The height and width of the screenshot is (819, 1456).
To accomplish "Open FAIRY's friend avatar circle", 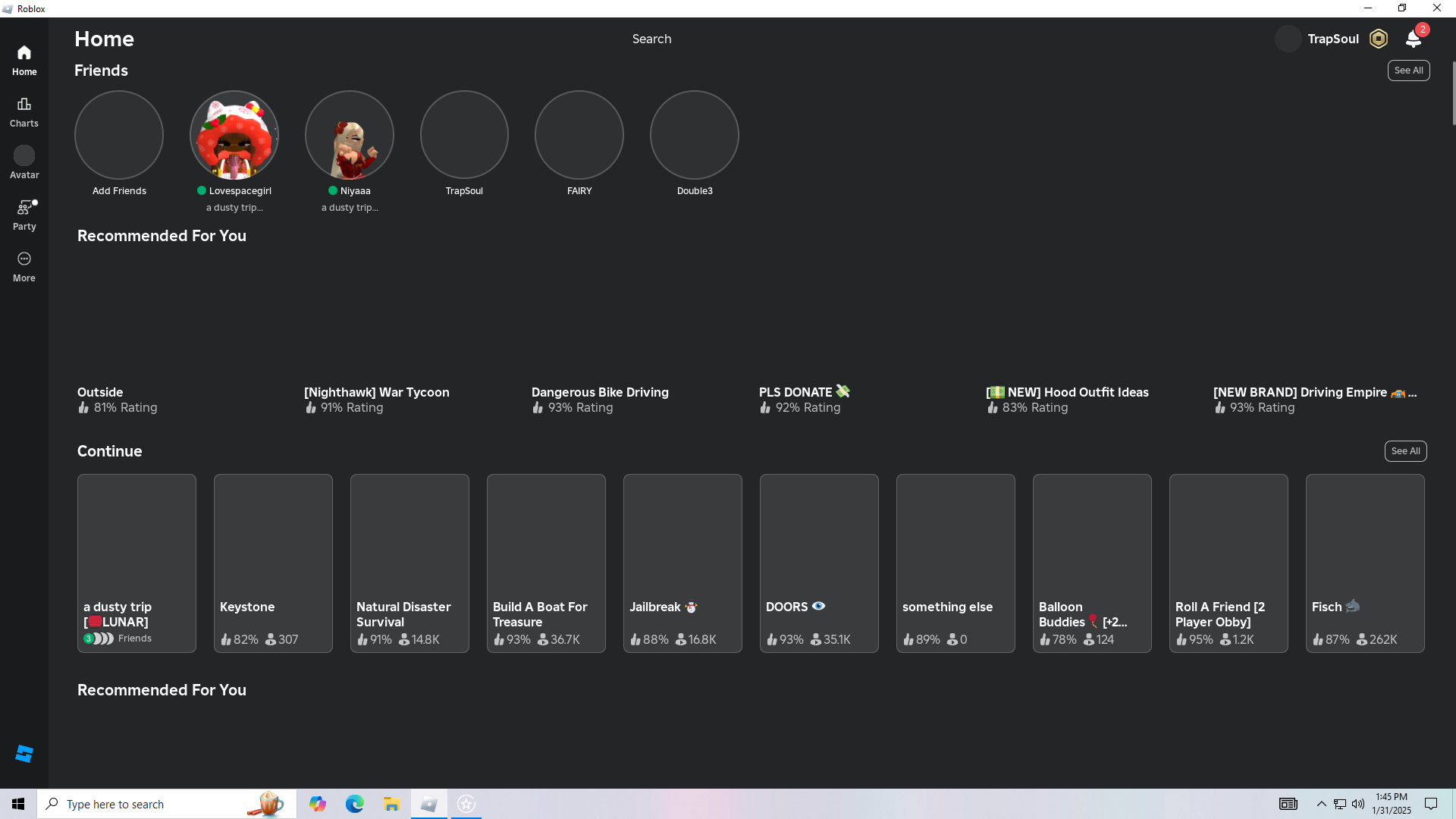I will pyautogui.click(x=579, y=135).
